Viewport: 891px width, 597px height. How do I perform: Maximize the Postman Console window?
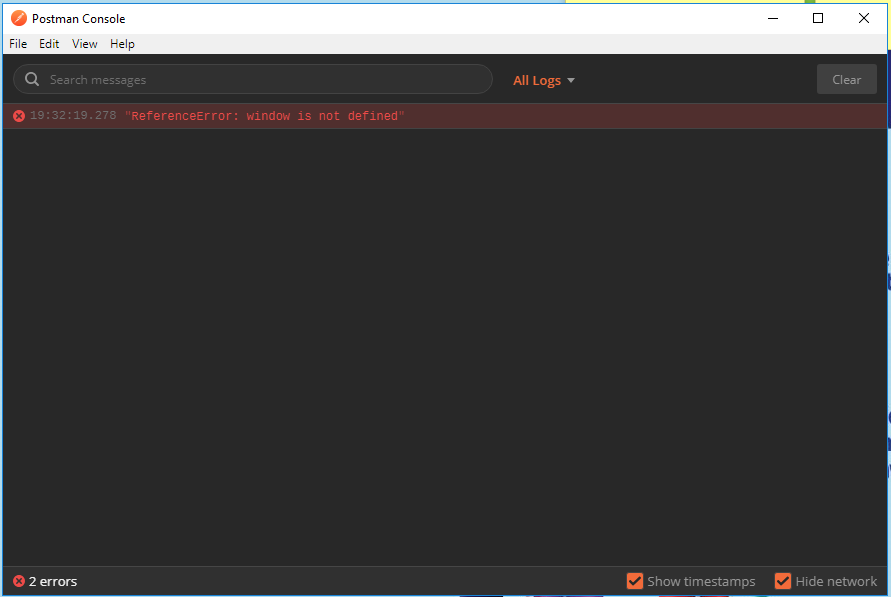818,18
